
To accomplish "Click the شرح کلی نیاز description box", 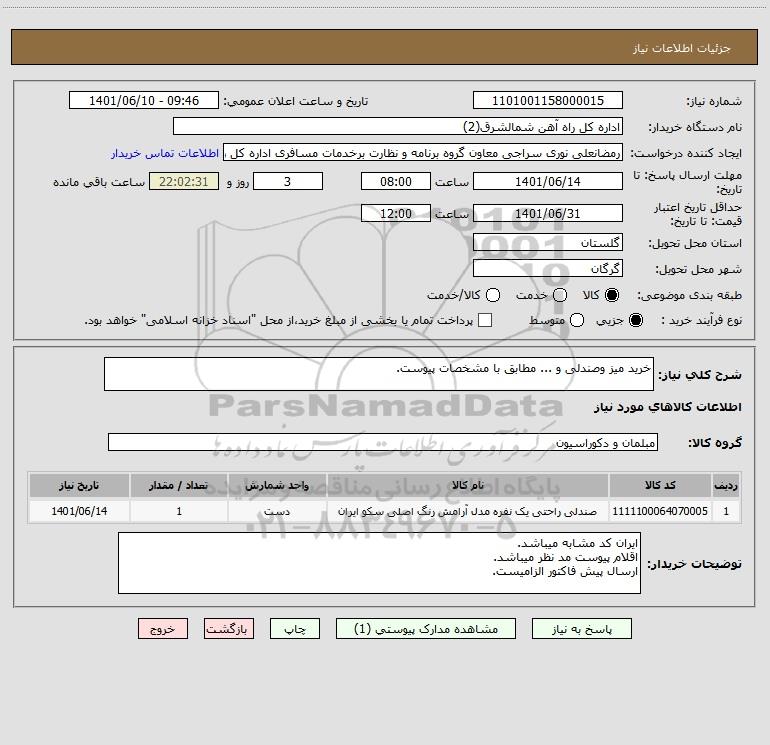I will click(x=379, y=374).
